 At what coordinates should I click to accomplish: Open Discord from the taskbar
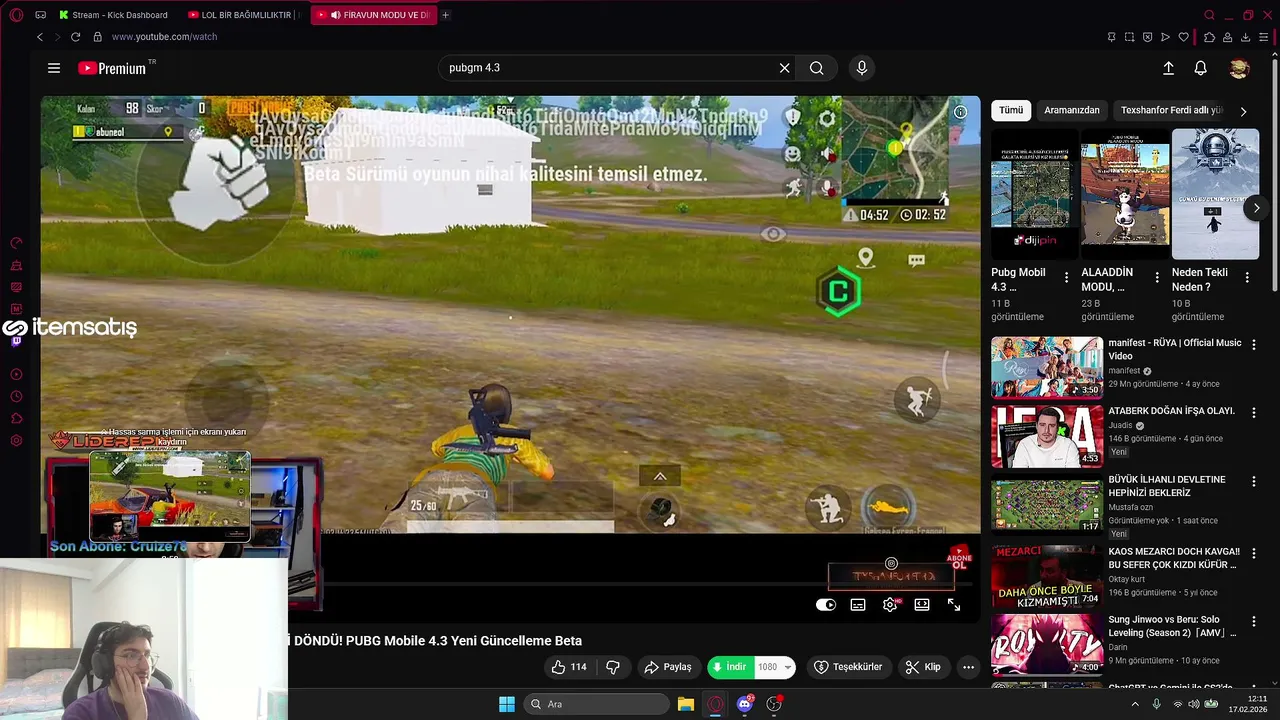pyautogui.click(x=744, y=704)
